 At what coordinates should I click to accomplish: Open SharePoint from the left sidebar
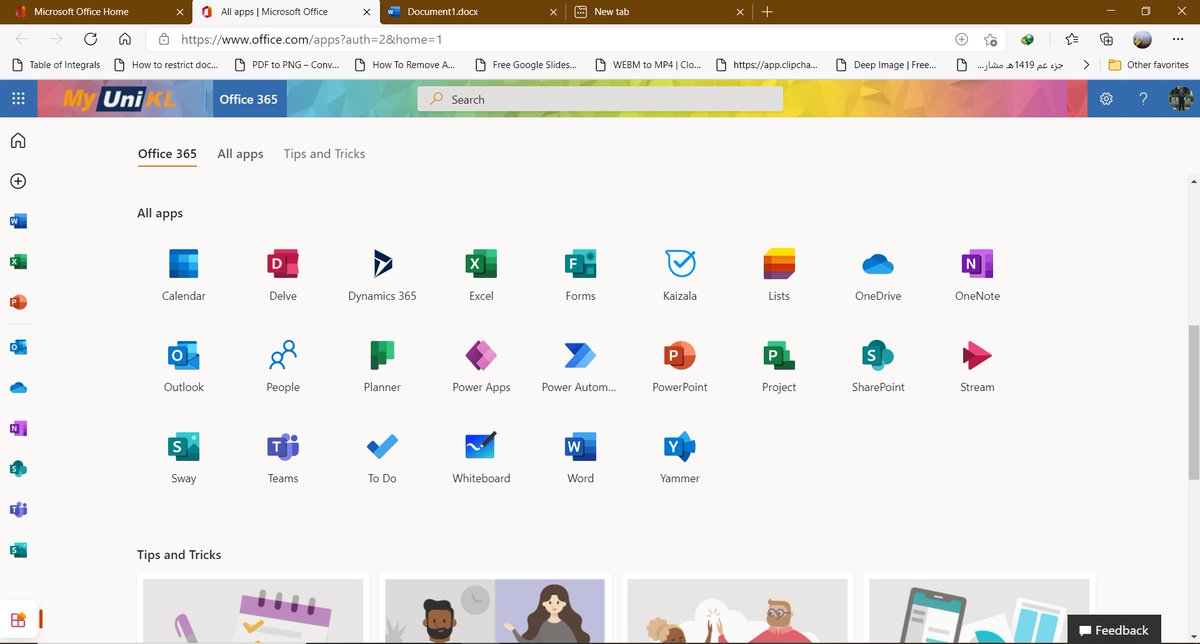coord(18,468)
